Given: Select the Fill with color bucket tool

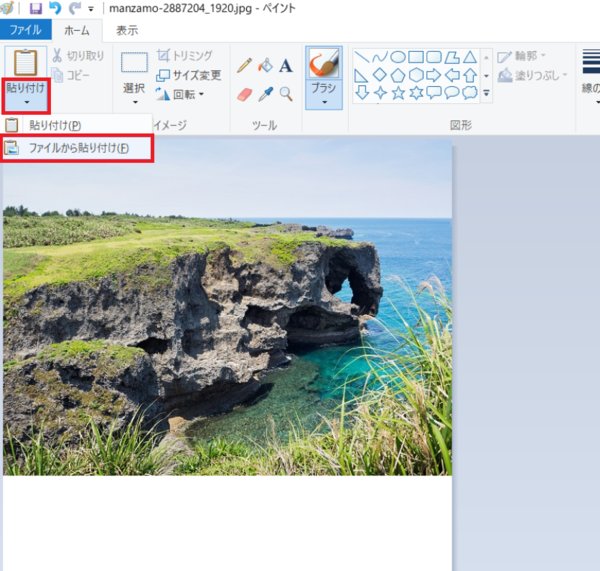Looking at the screenshot, I should tap(266, 65).
